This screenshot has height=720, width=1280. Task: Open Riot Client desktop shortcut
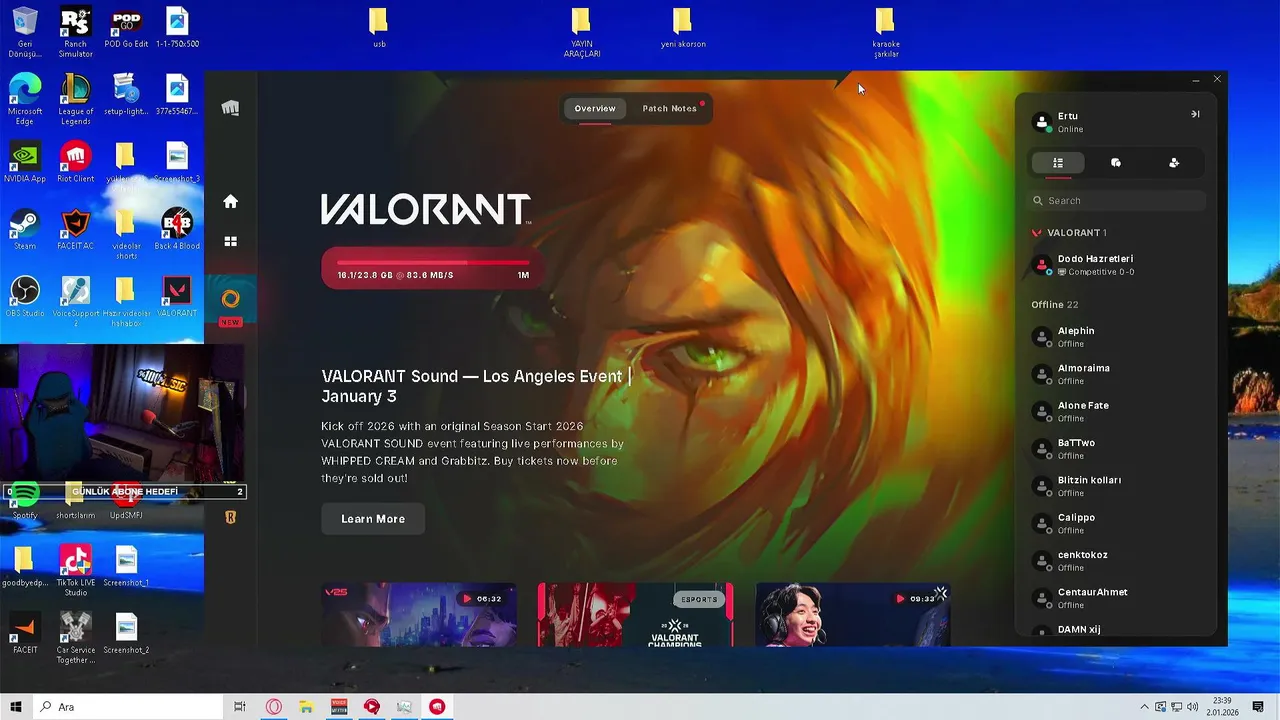[76, 163]
